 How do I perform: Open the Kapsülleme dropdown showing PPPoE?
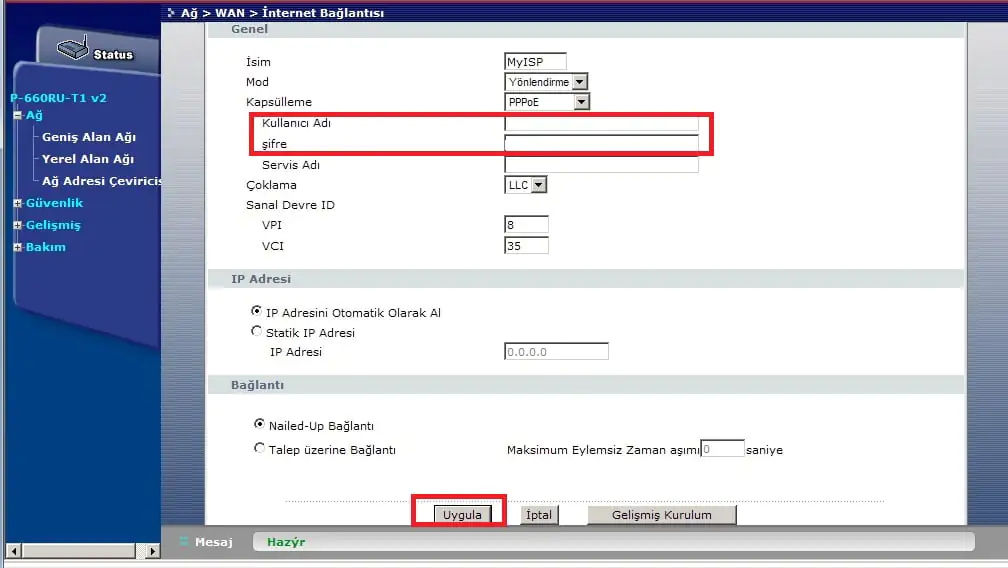(547, 102)
